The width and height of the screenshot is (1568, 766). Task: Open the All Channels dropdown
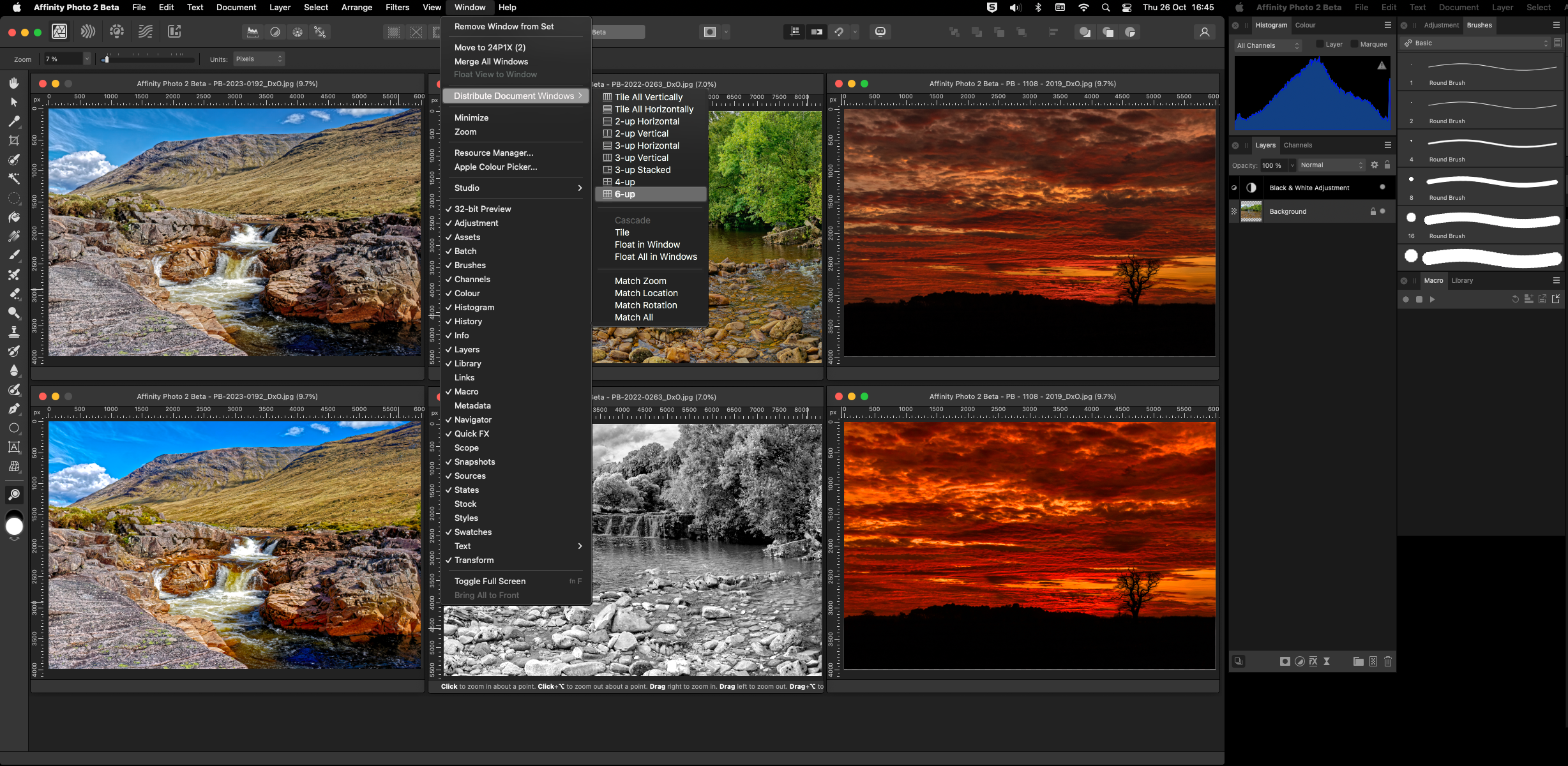pyautogui.click(x=1267, y=45)
